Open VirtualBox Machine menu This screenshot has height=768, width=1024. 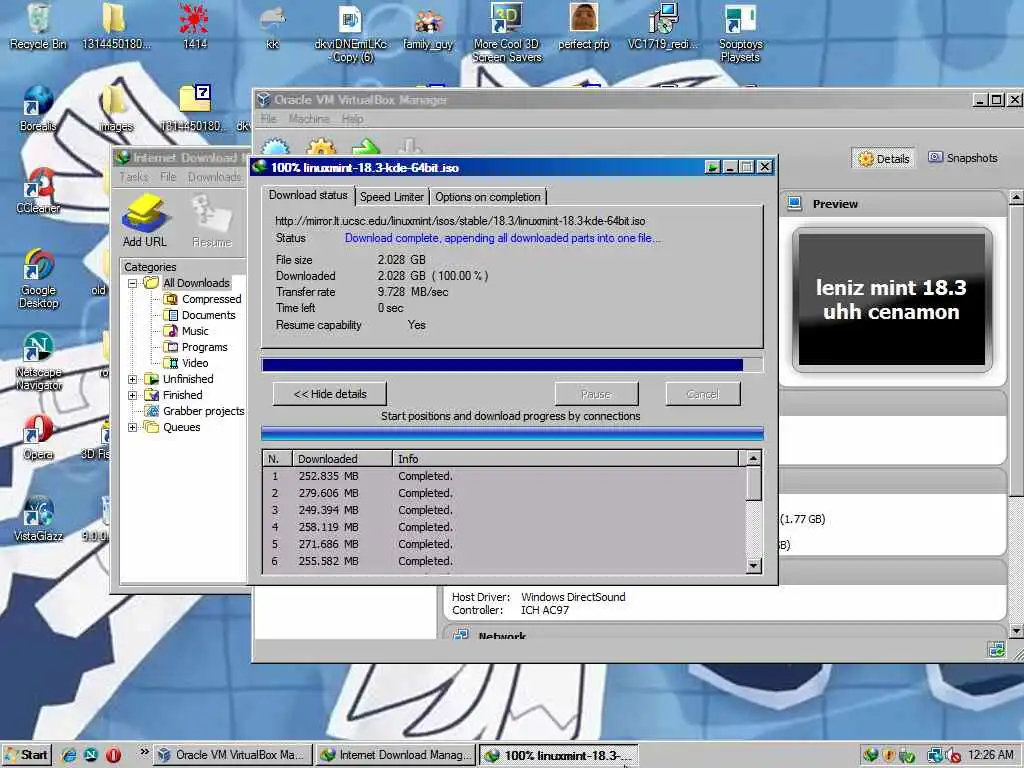coord(309,119)
